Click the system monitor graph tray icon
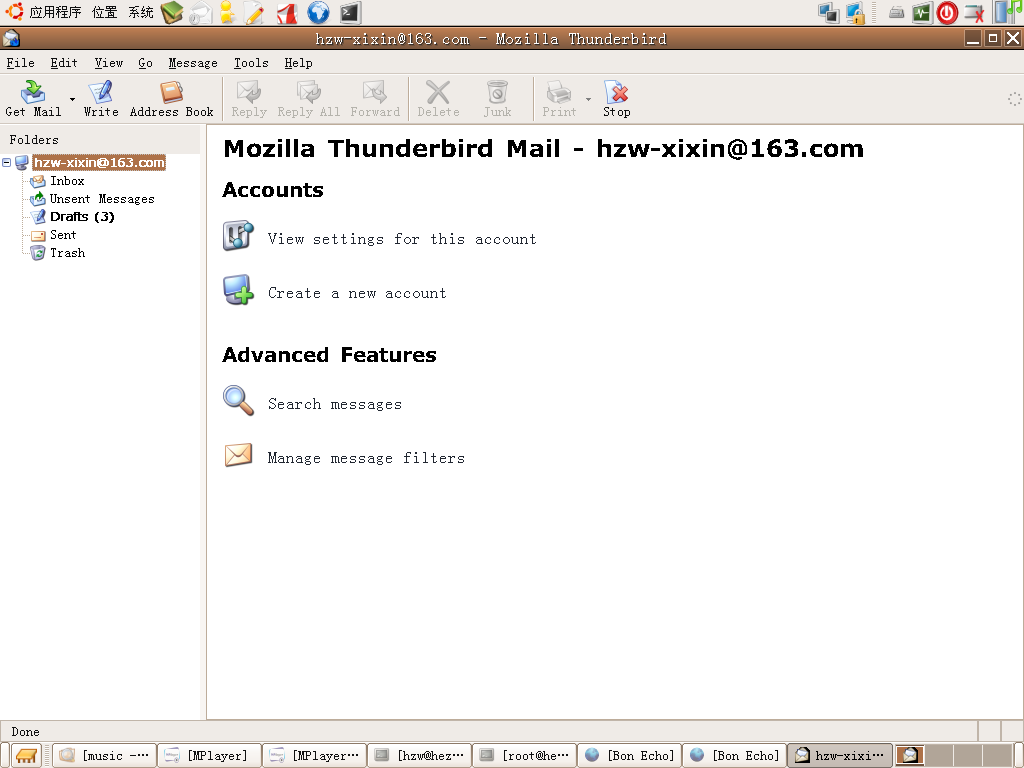Image resolution: width=1024 pixels, height=768 pixels. pyautogui.click(x=921, y=13)
